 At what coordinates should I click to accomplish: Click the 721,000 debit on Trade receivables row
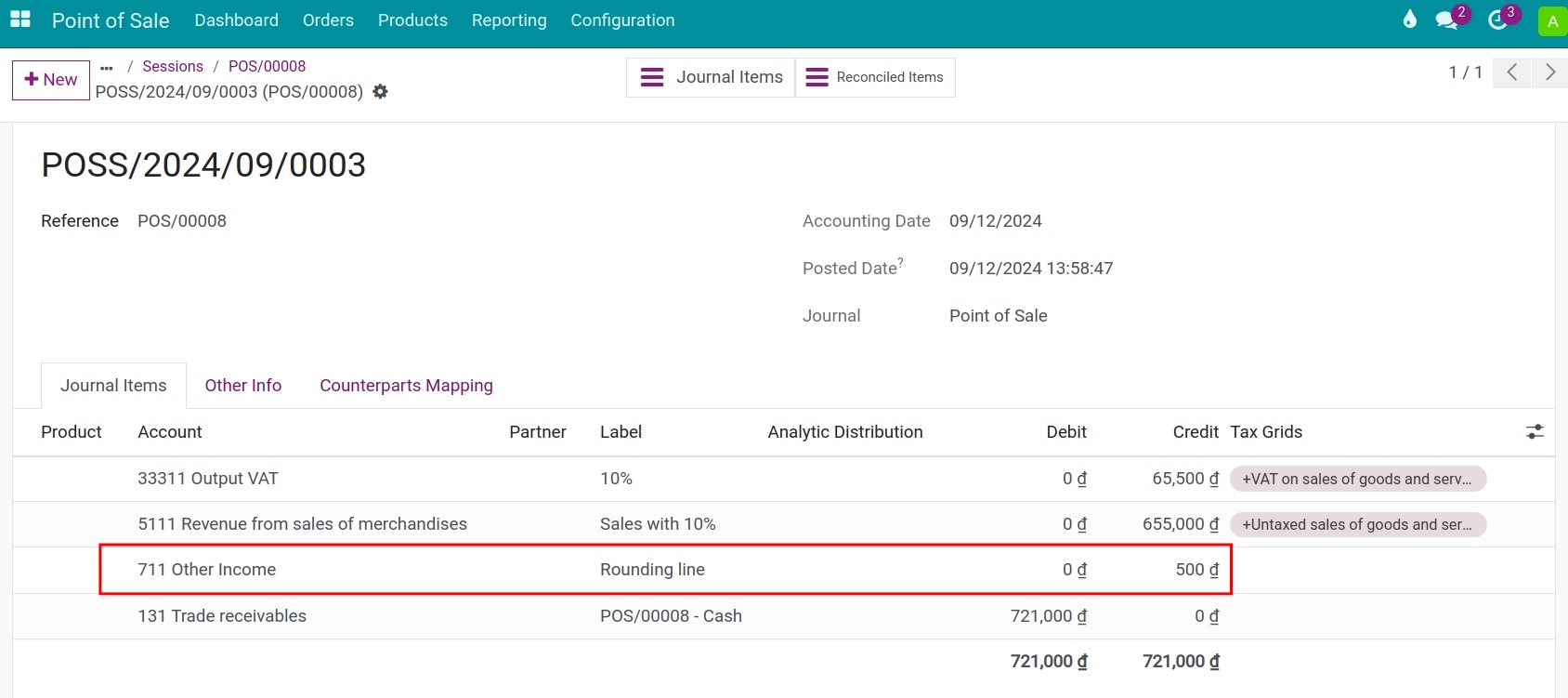click(x=1049, y=616)
